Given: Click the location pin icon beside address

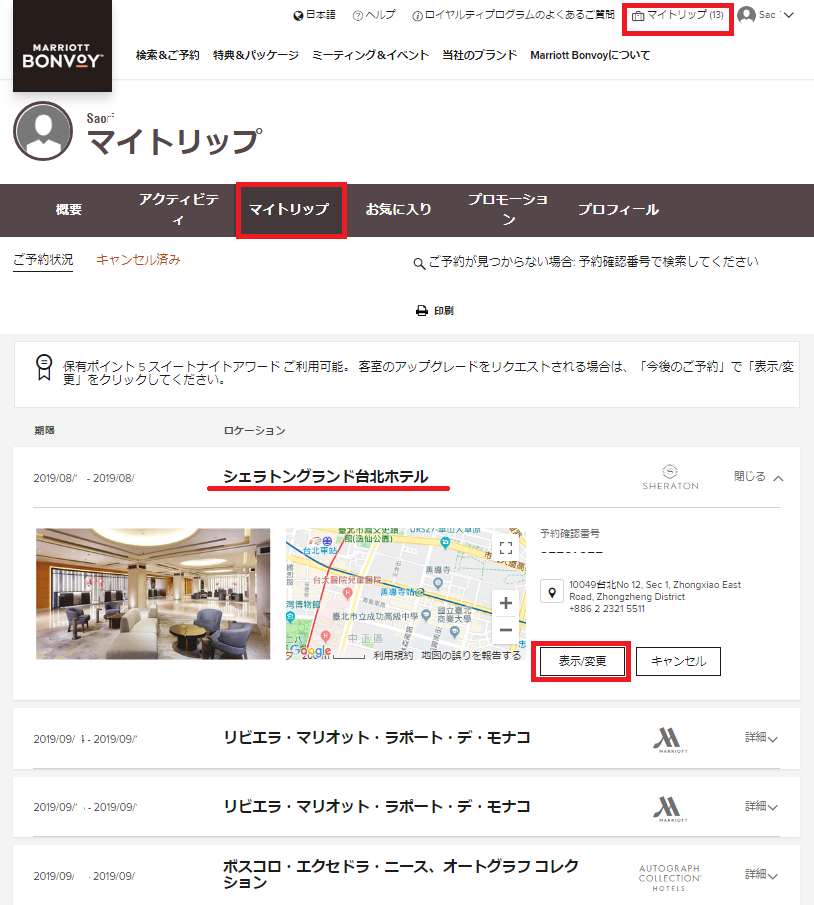Looking at the screenshot, I should (552, 592).
